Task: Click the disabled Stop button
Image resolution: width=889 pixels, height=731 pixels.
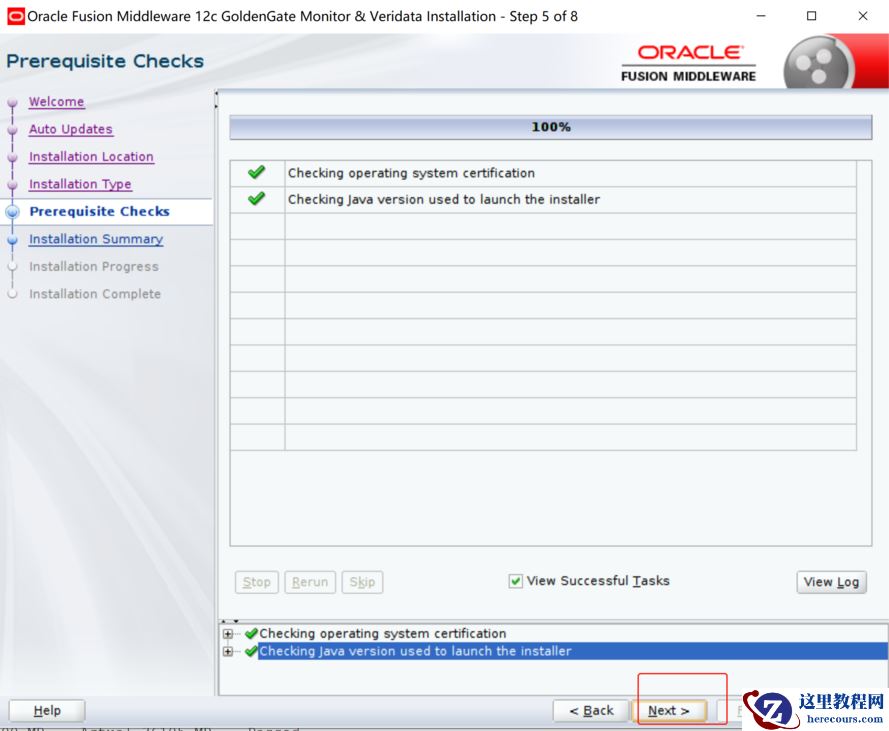Action: tap(256, 582)
